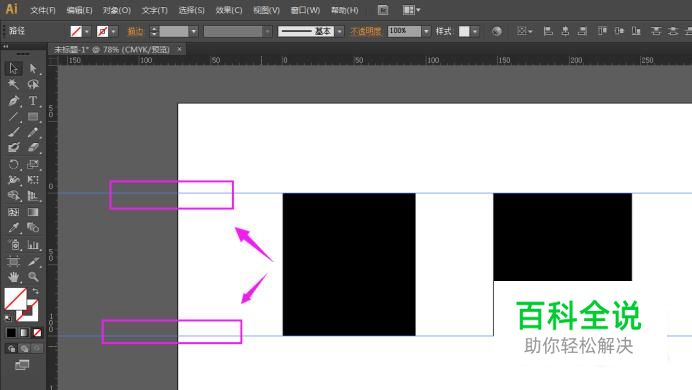Select the Mesh tool

(x=13, y=212)
